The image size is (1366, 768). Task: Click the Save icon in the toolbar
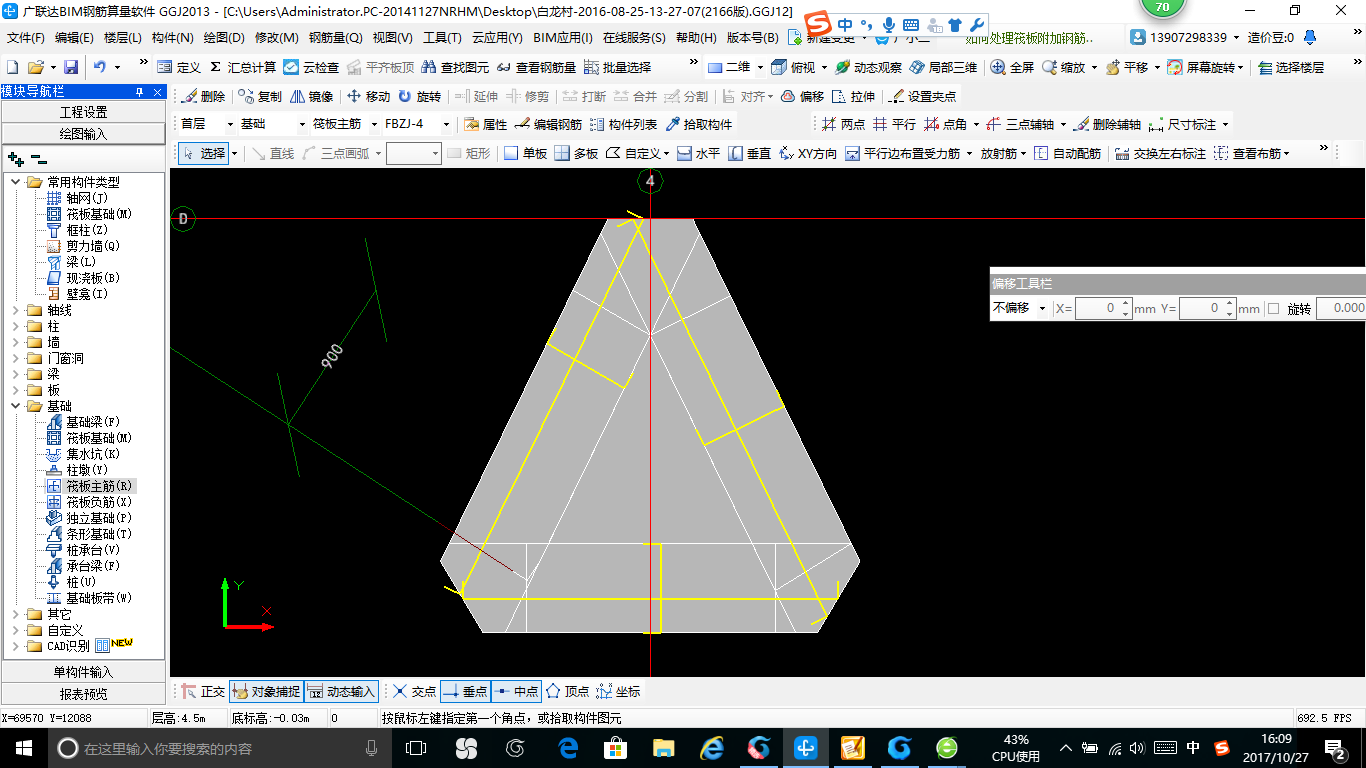tap(71, 67)
